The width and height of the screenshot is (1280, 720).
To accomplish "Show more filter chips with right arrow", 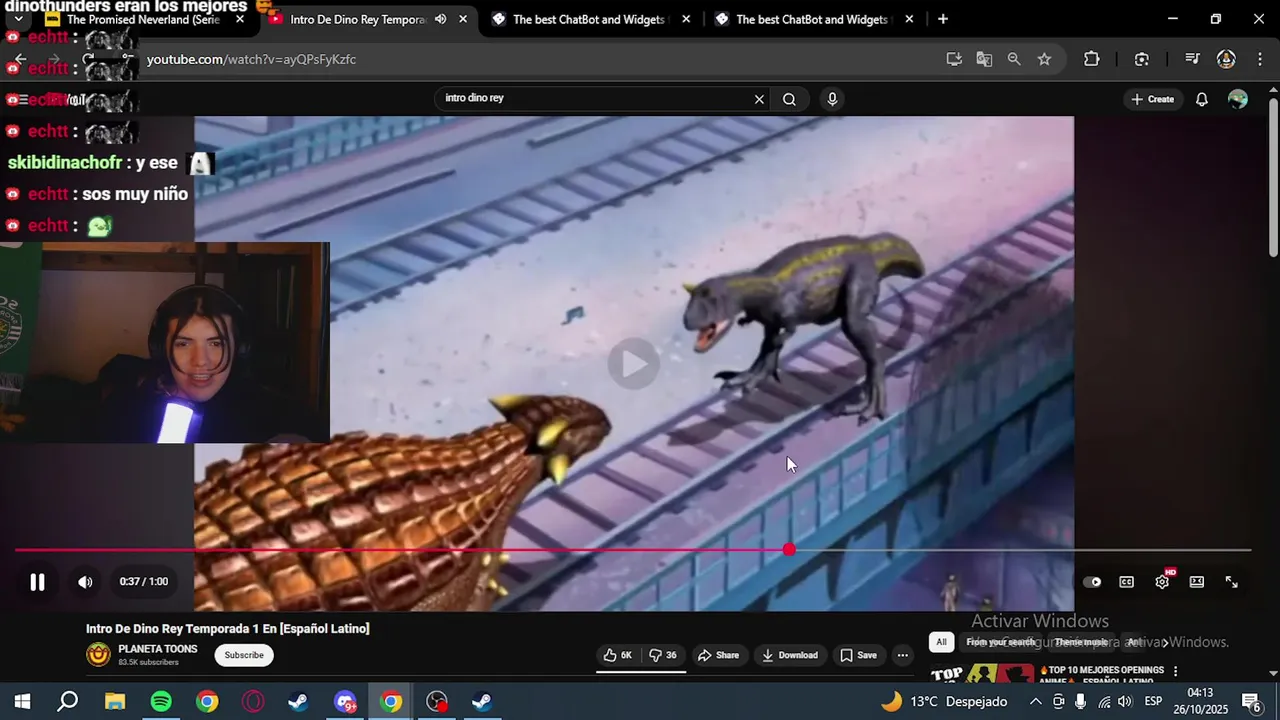I will click(1165, 642).
